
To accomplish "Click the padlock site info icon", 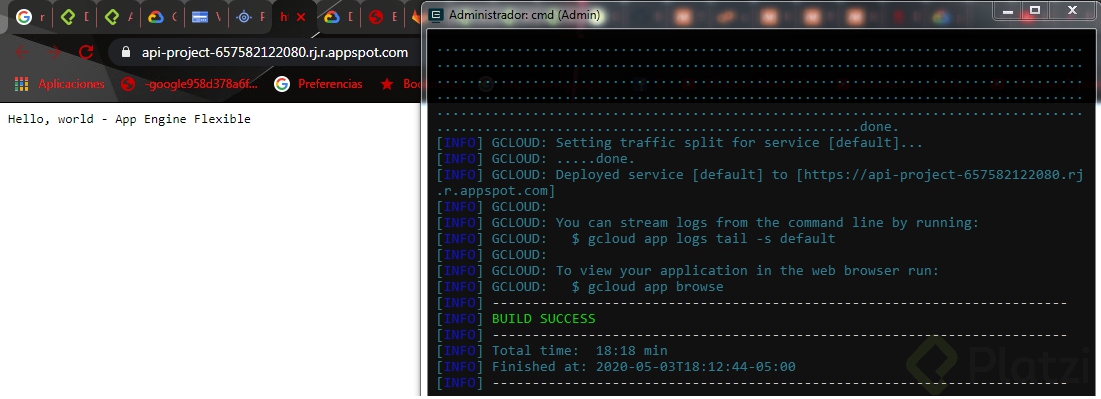I will (x=126, y=53).
